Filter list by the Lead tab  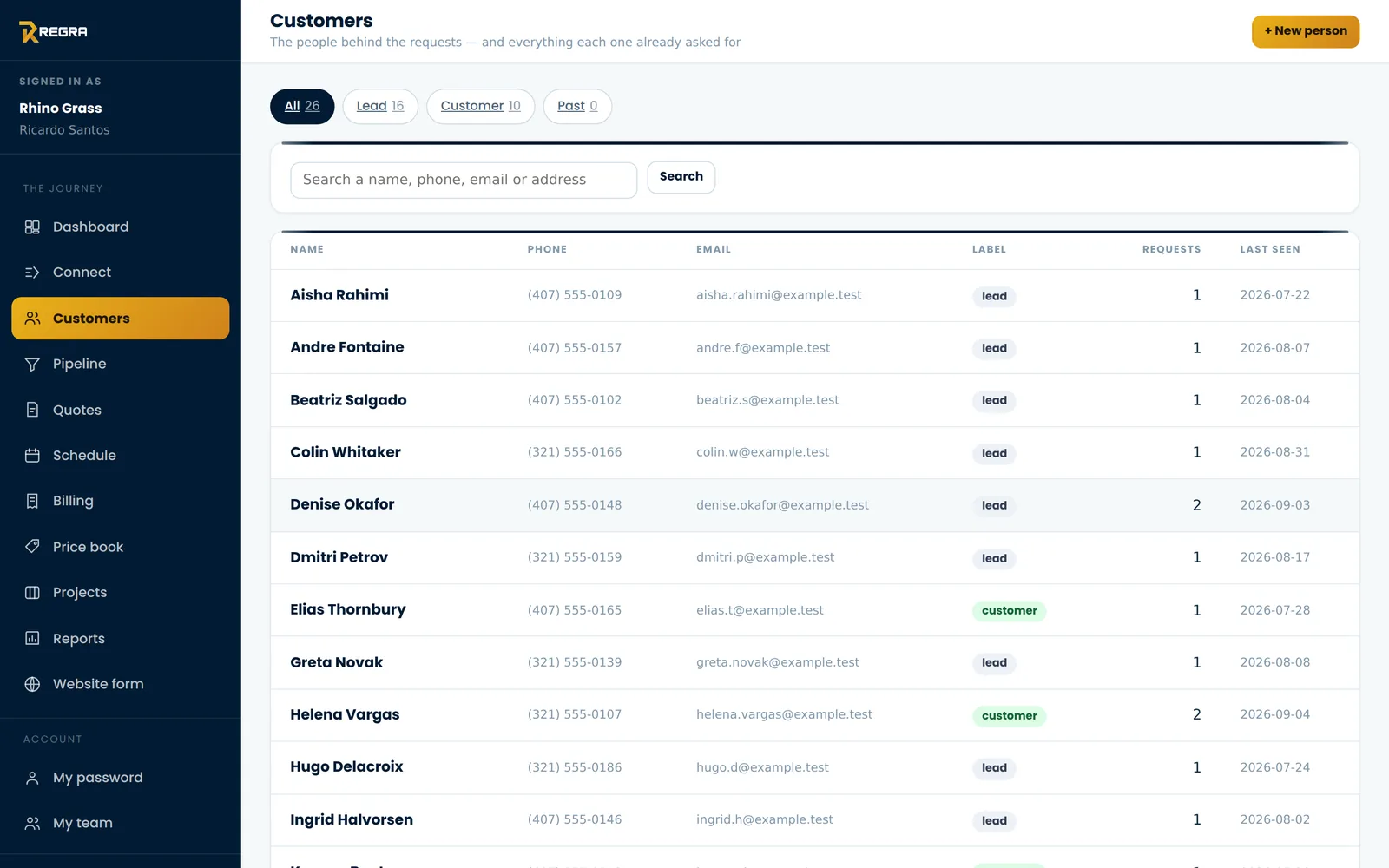pyautogui.click(x=380, y=106)
